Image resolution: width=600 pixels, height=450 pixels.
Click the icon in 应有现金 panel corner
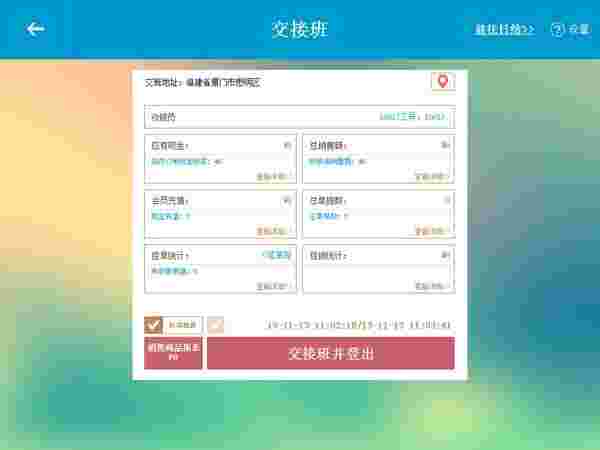tap(287, 145)
